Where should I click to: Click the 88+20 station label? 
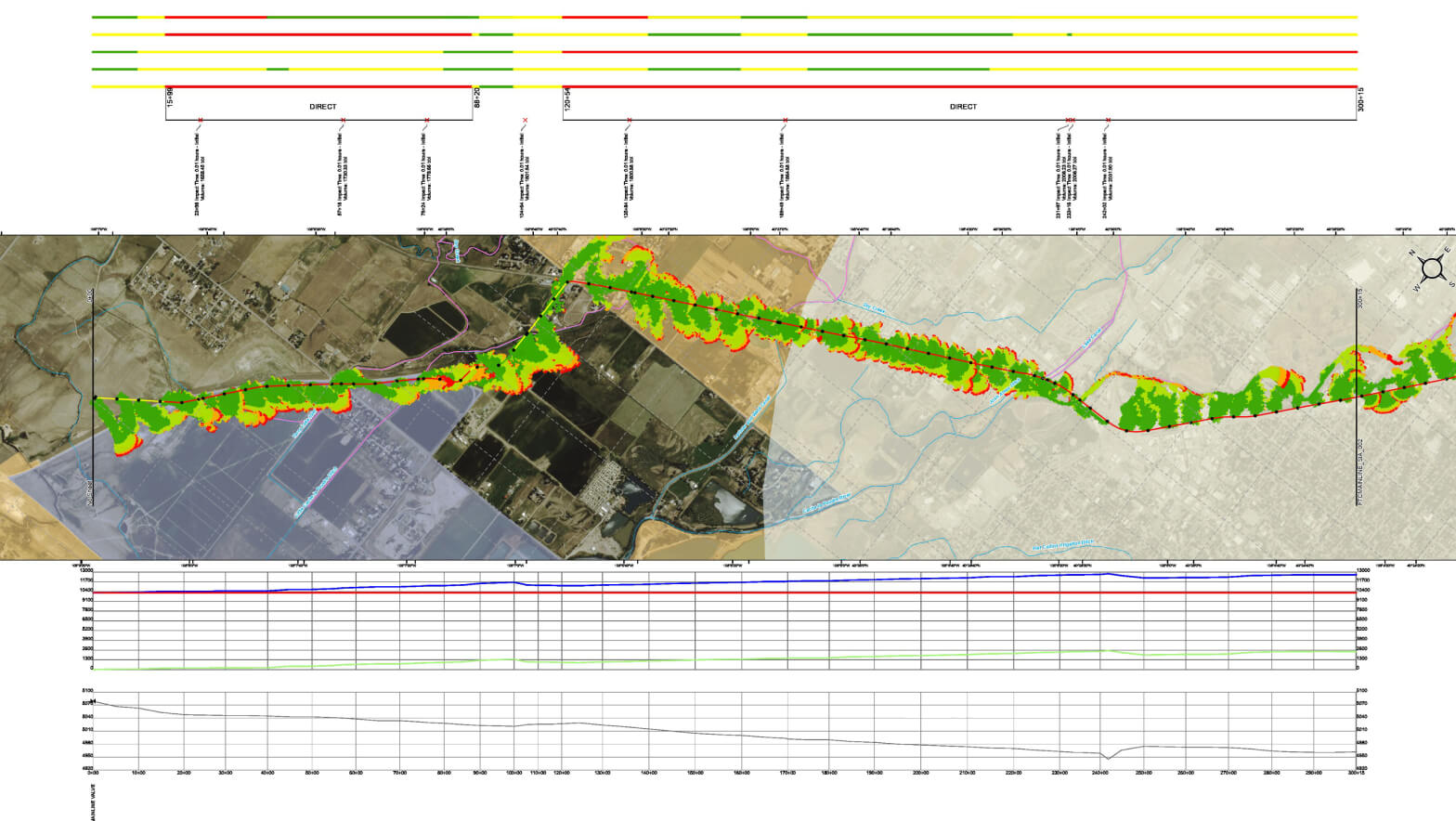pyautogui.click(x=477, y=97)
